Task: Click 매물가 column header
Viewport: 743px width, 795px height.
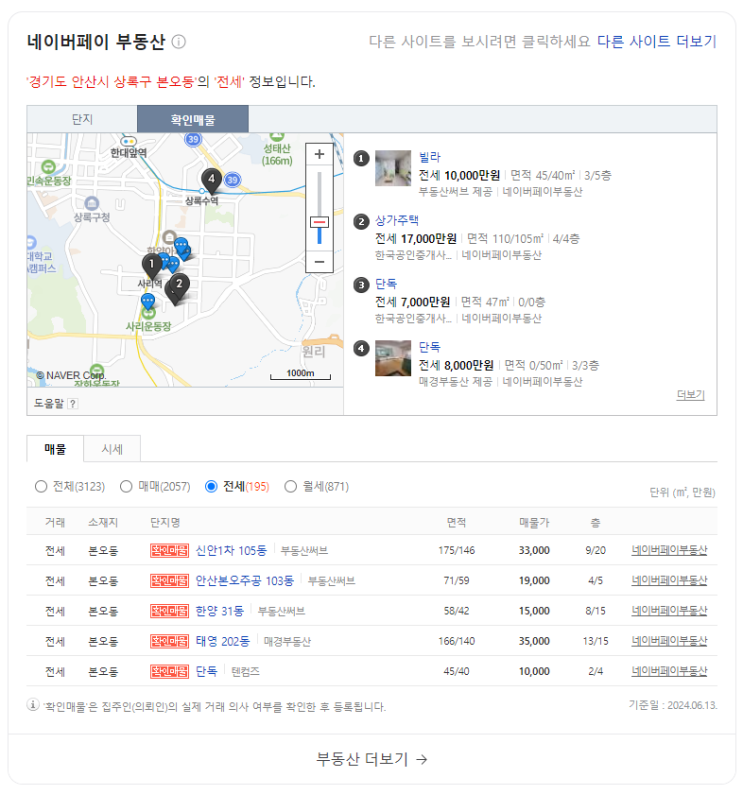Action: 534,523
